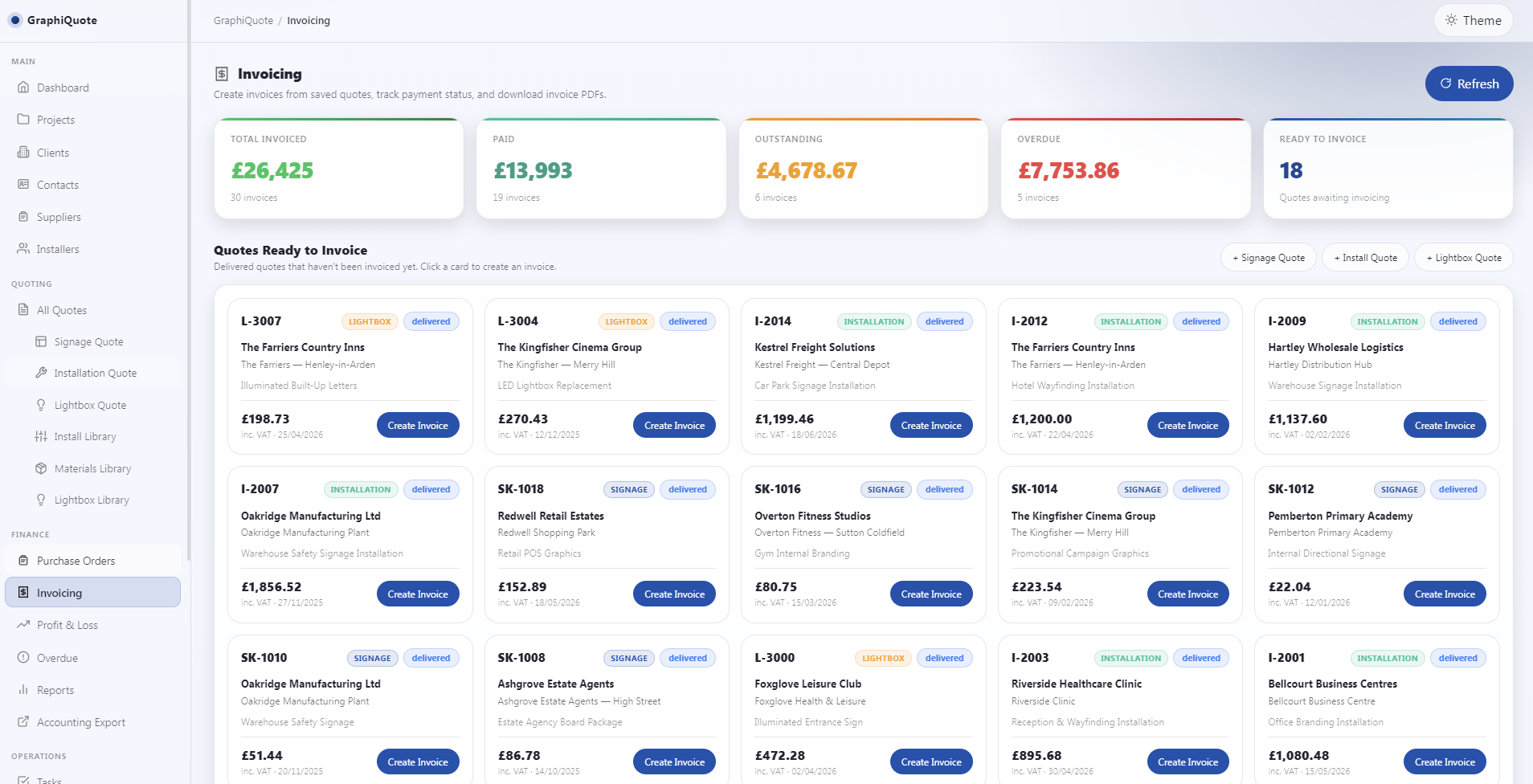Click the Overdue alert circle icon
Image resolution: width=1533 pixels, height=784 pixels.
click(23, 658)
